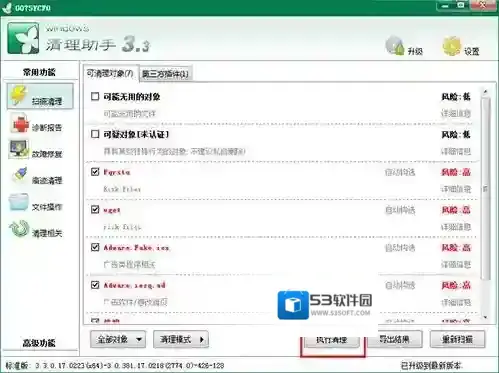Select the 高级功能 section header
This screenshot has height=373, width=499.
[x=39, y=343]
